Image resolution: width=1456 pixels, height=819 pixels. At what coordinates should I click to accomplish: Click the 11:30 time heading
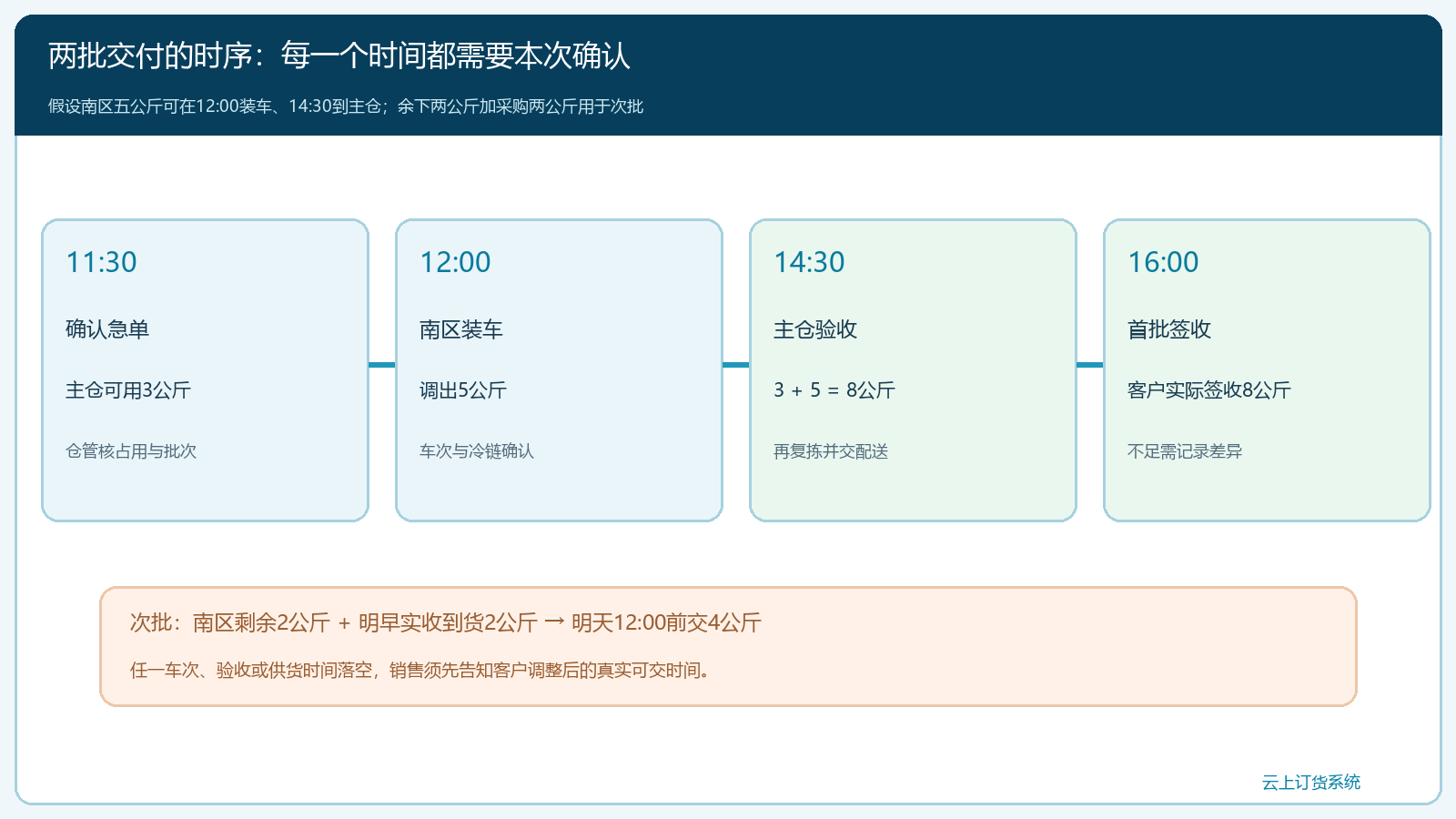pyautogui.click(x=101, y=262)
